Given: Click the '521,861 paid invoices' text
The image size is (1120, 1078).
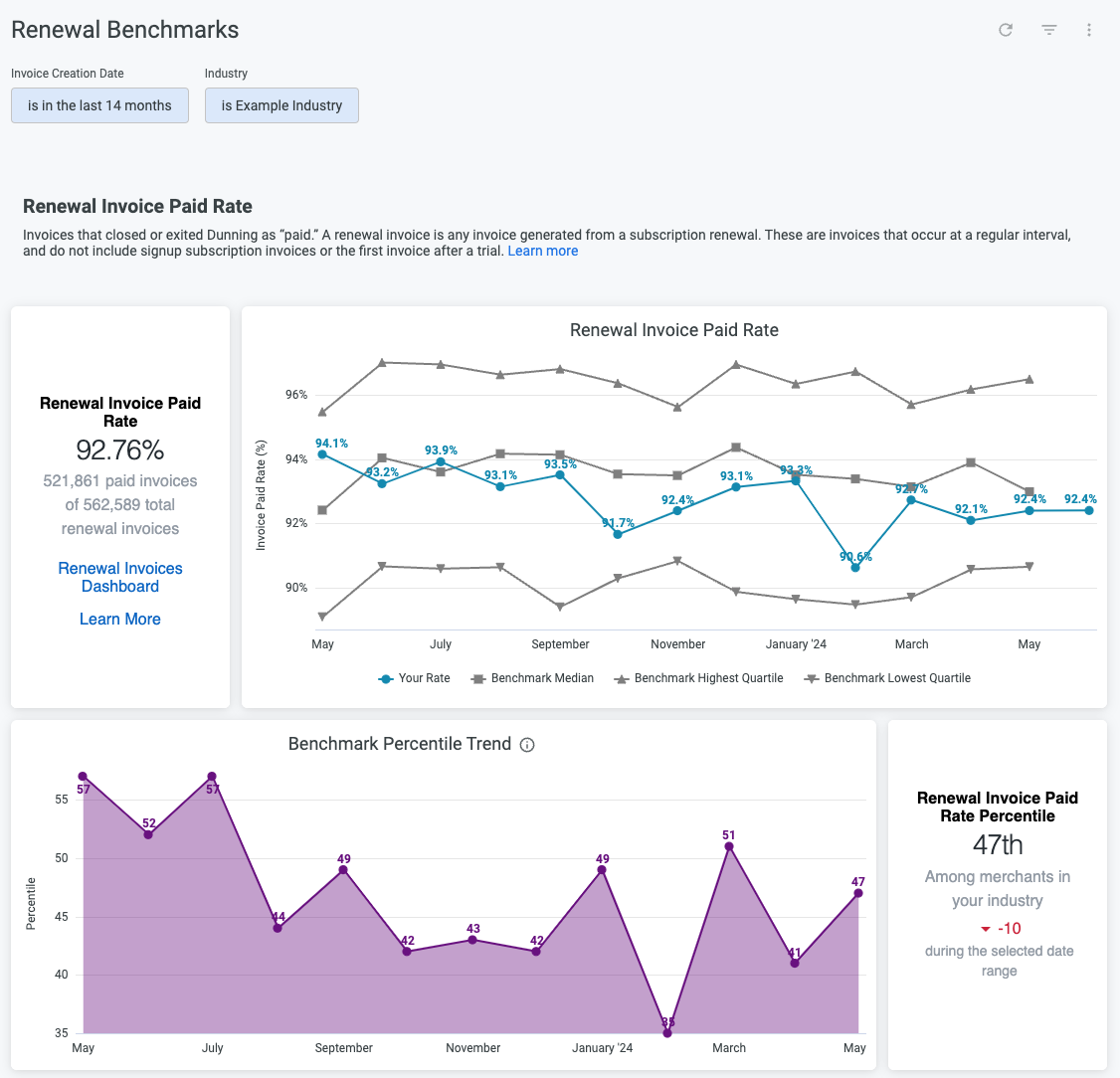Looking at the screenshot, I should pyautogui.click(x=120, y=481).
